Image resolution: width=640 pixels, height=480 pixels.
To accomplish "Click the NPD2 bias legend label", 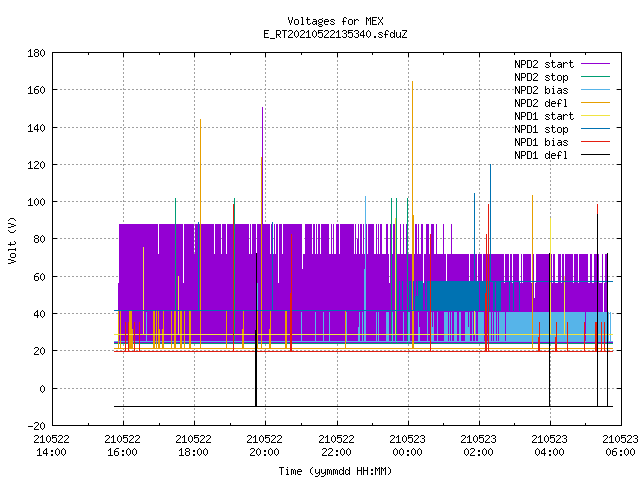I will (x=541, y=90).
